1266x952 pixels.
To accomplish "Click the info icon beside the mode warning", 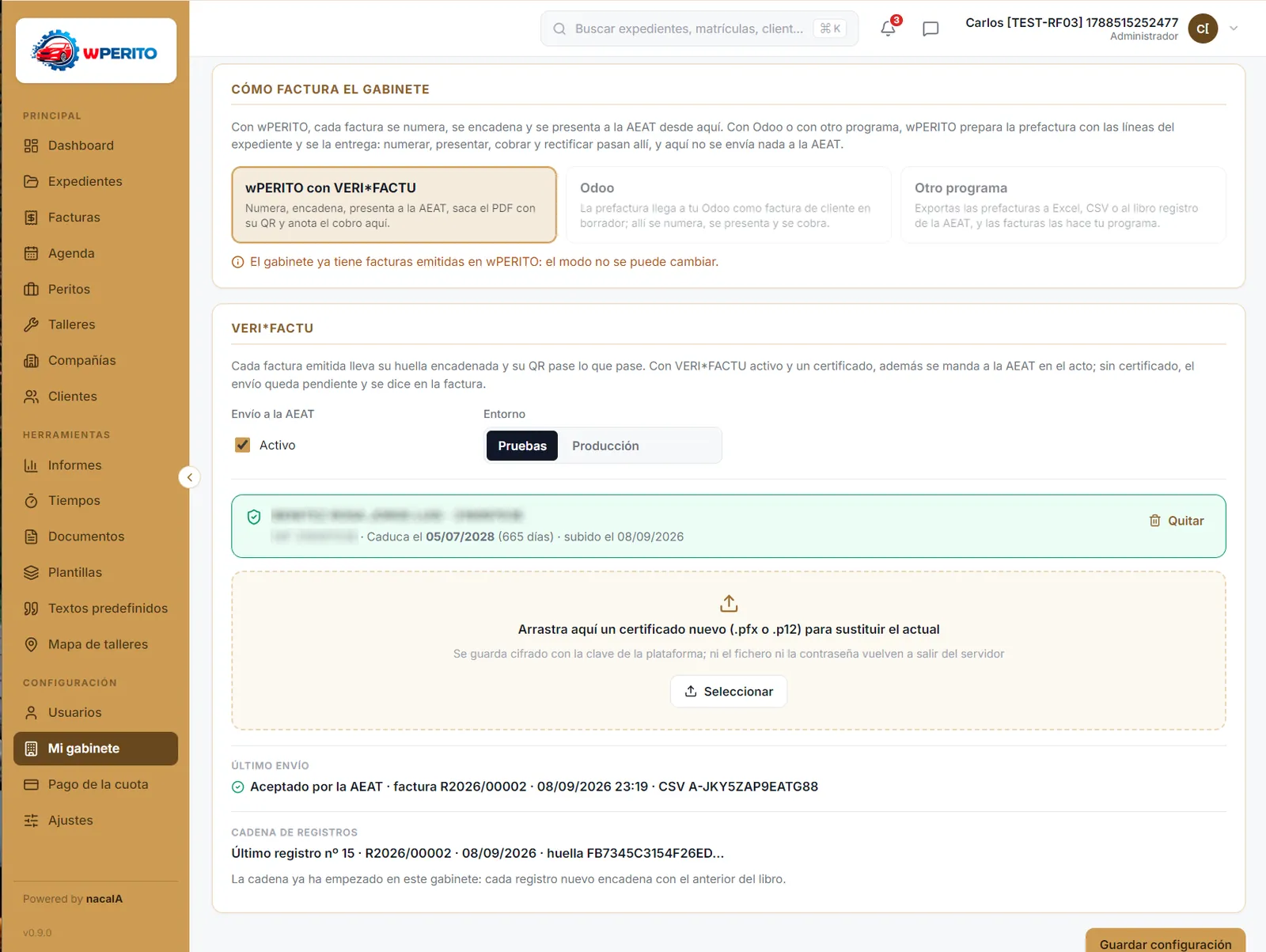I will point(237,263).
